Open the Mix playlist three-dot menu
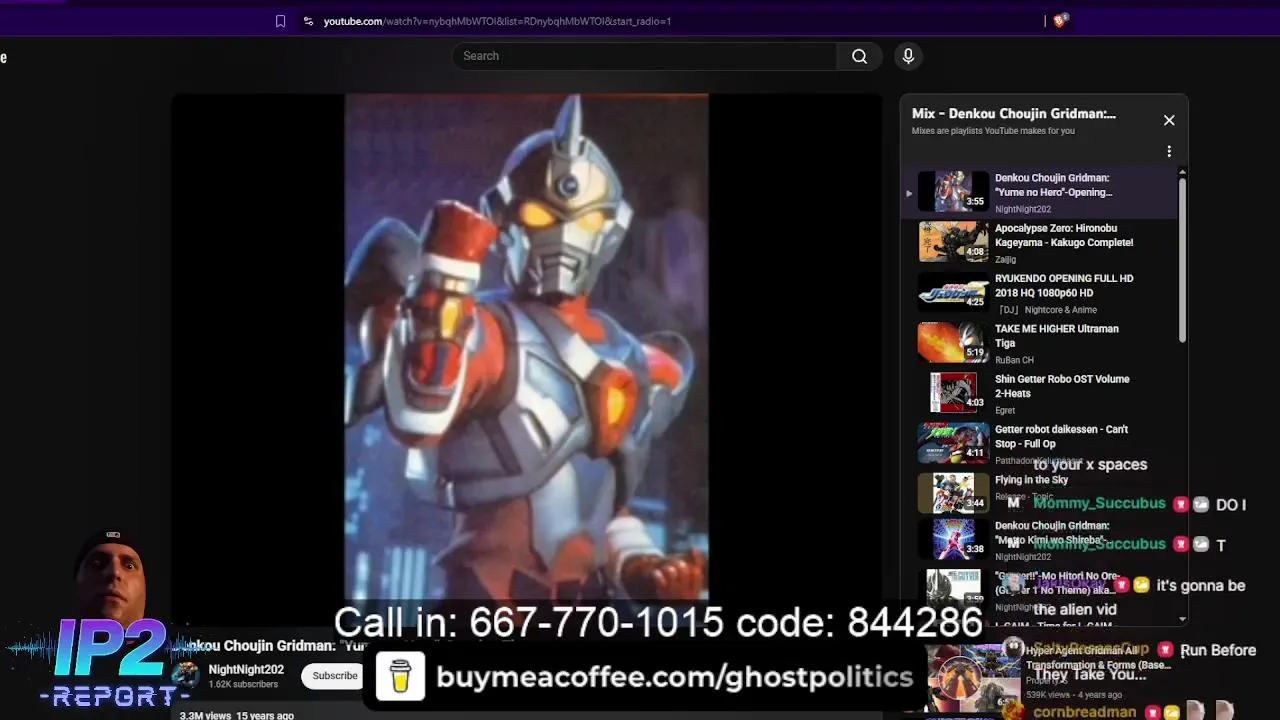 point(1169,152)
